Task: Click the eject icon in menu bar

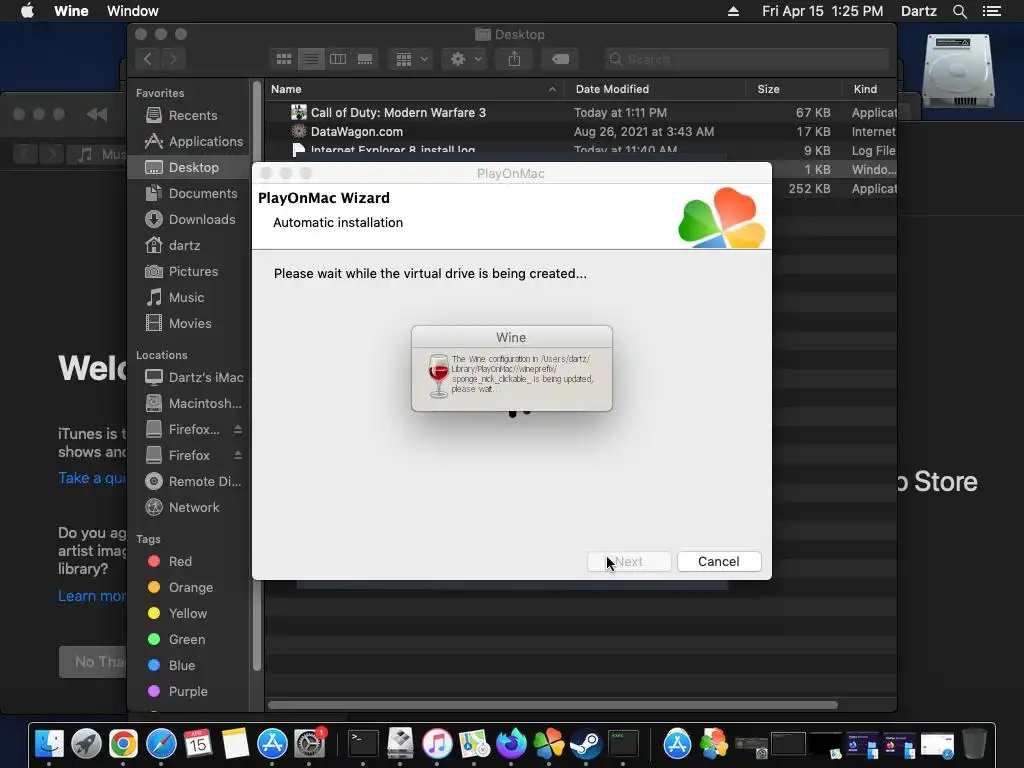Action: tap(733, 11)
